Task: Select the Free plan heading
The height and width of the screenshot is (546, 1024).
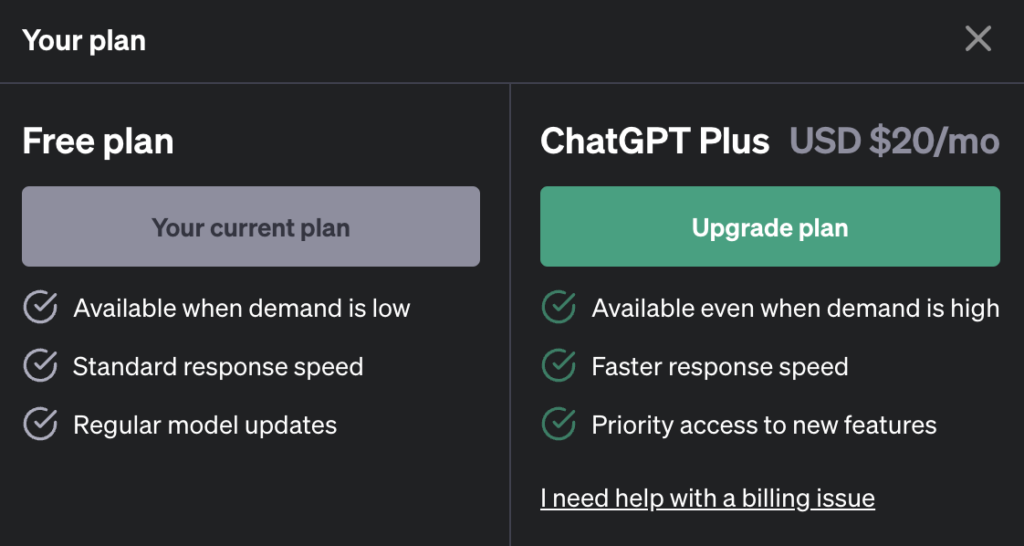Action: point(98,141)
